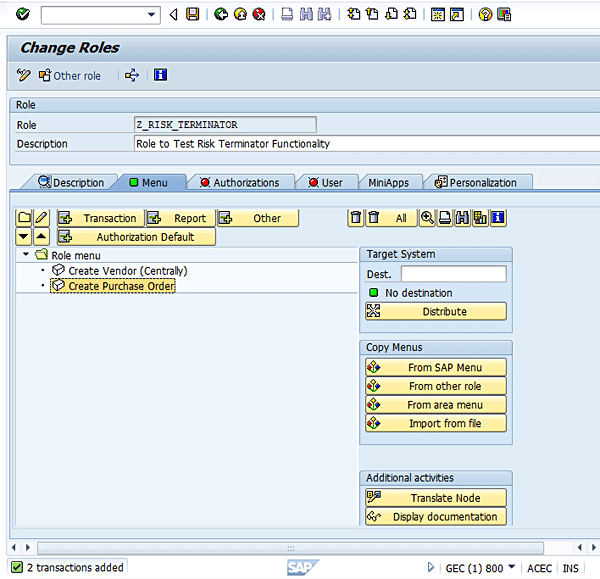This screenshot has height=579, width=600.
Task: Click the magnifier Details icon in menu toolbar
Action: 427,218
